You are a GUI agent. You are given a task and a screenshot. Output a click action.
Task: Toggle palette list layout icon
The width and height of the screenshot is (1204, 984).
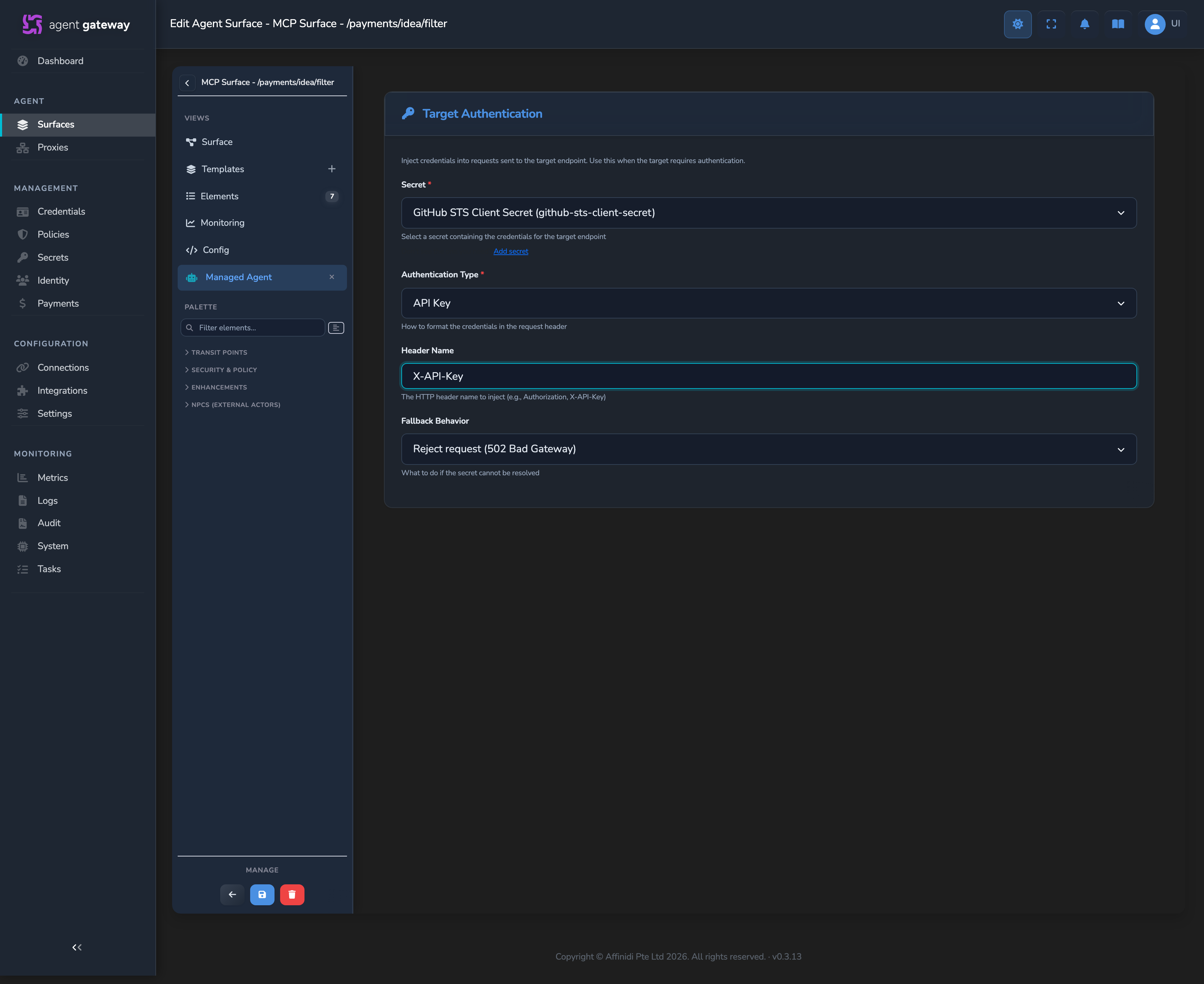[x=336, y=328]
